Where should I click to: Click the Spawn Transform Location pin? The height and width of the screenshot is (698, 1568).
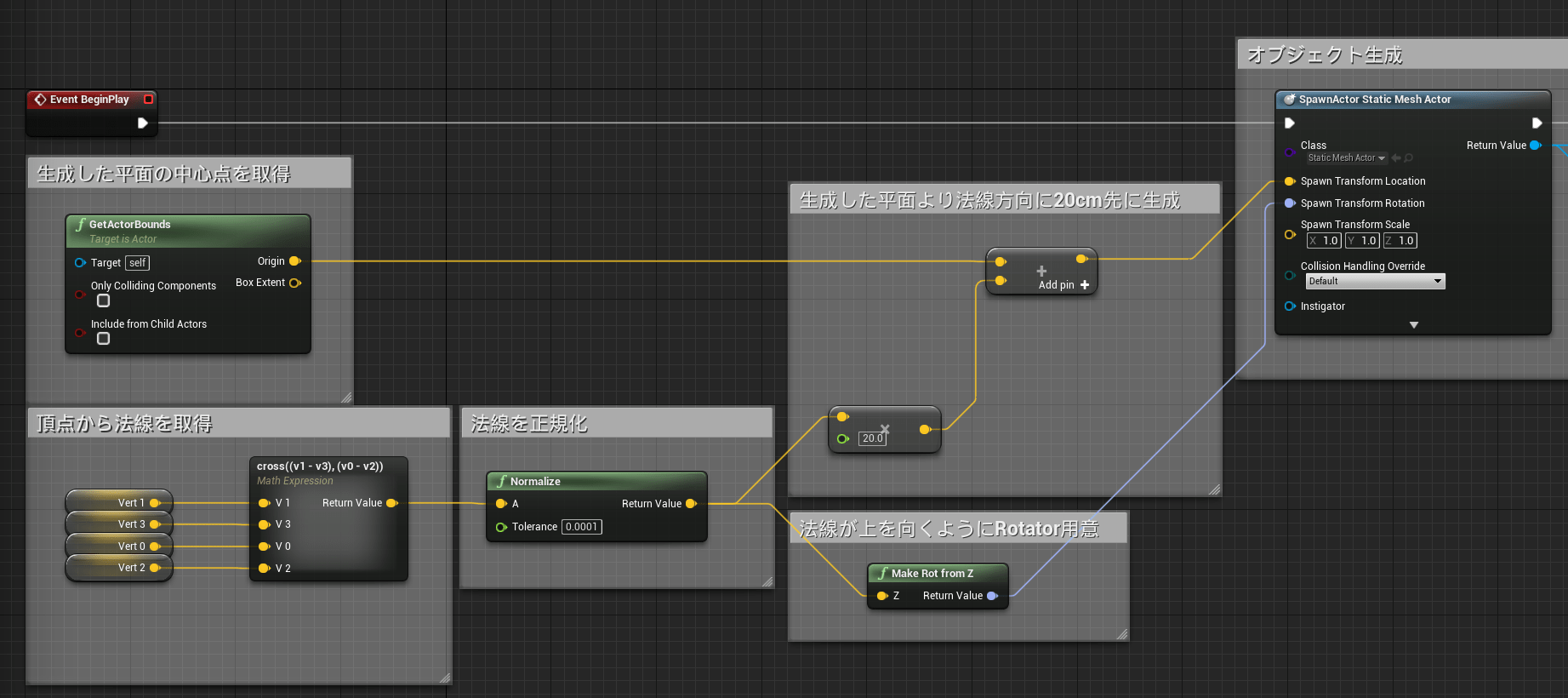[x=1290, y=181]
